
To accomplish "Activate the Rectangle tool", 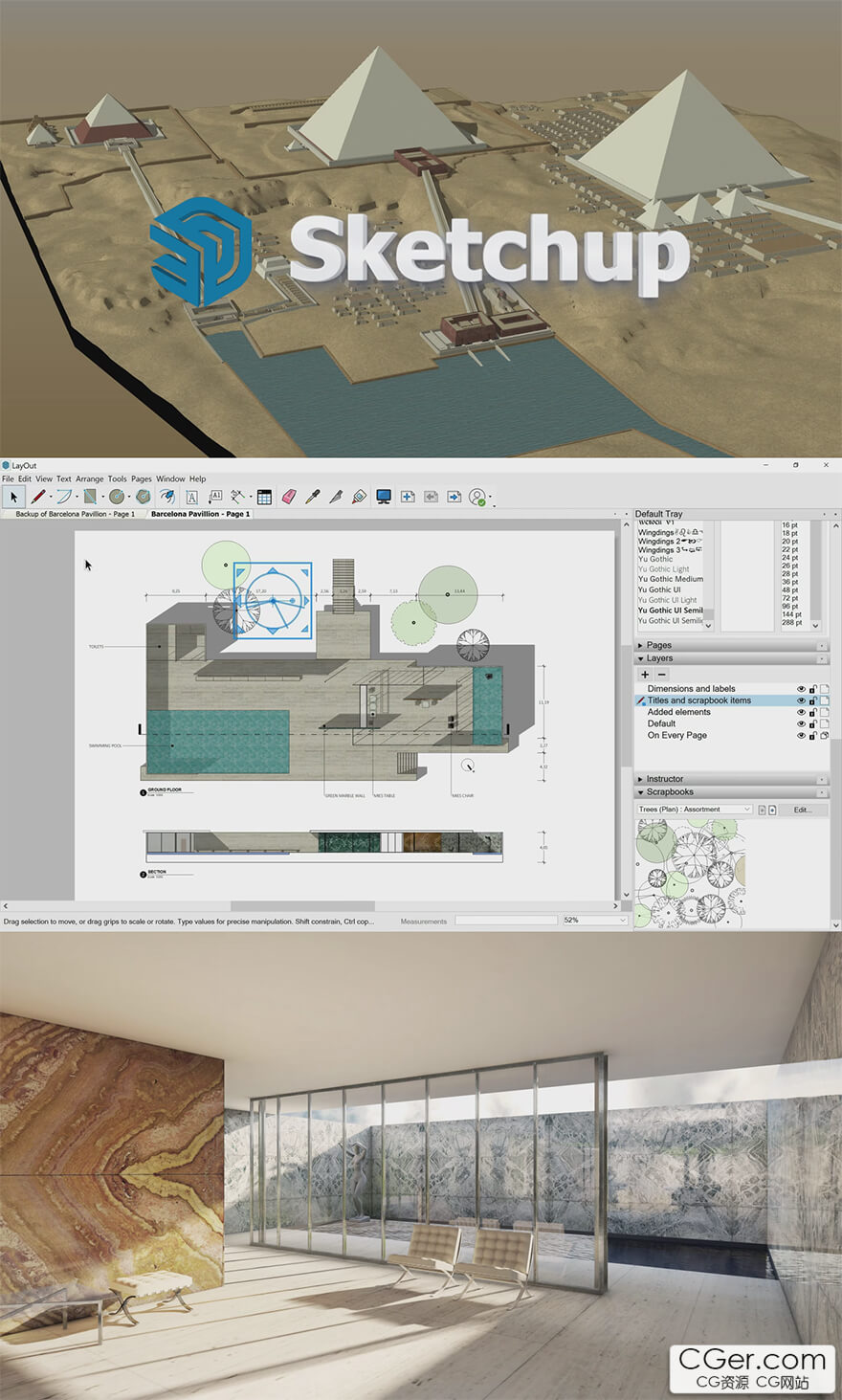I will click(x=89, y=497).
